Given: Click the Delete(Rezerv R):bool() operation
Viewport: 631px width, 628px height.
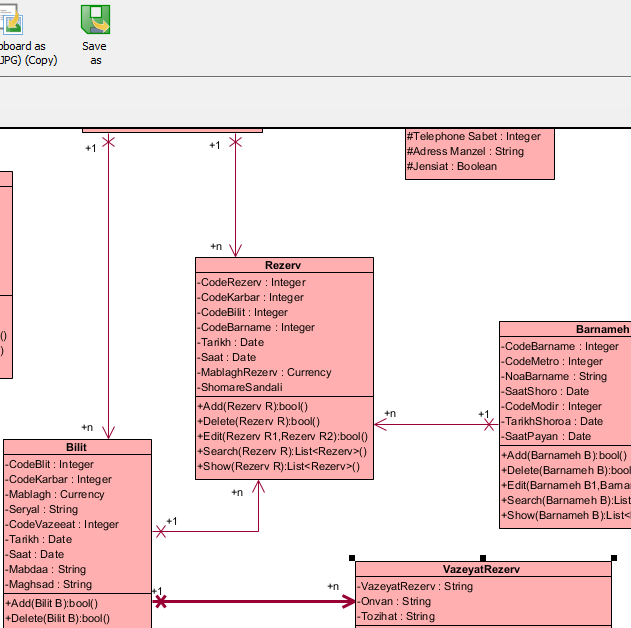Looking at the screenshot, I should 259,421.
